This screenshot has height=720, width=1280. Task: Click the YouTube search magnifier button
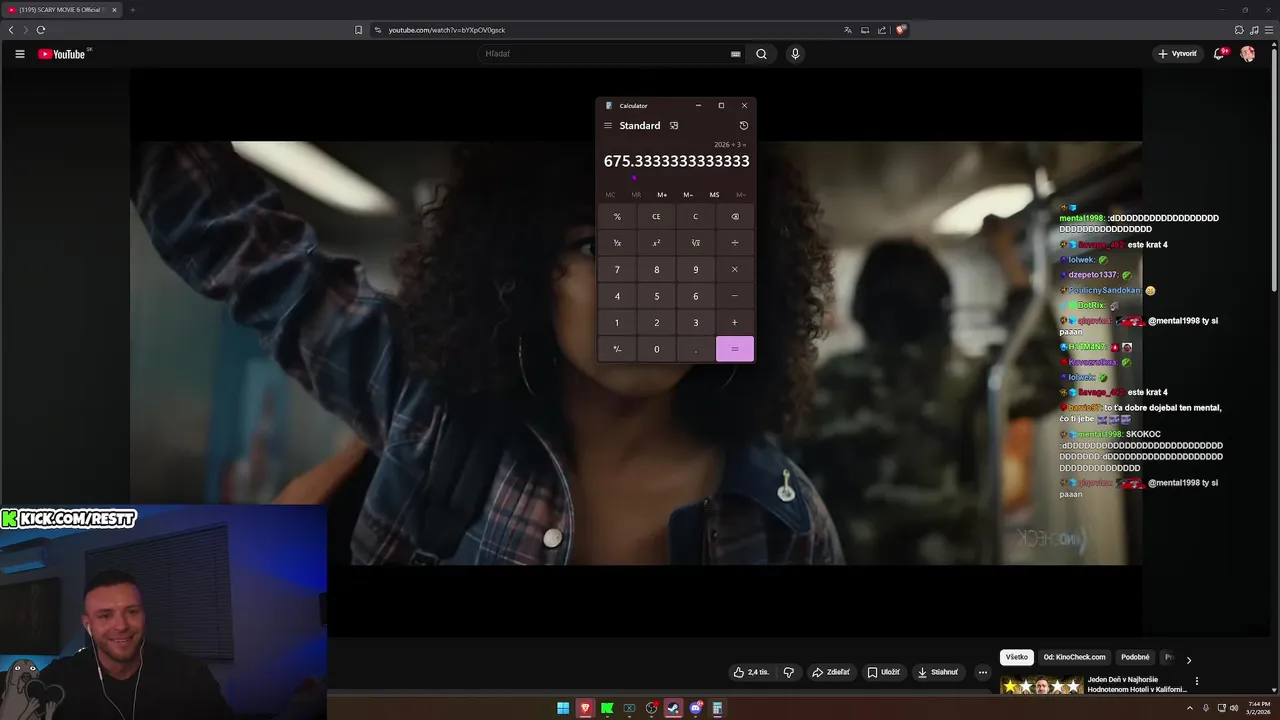(761, 54)
